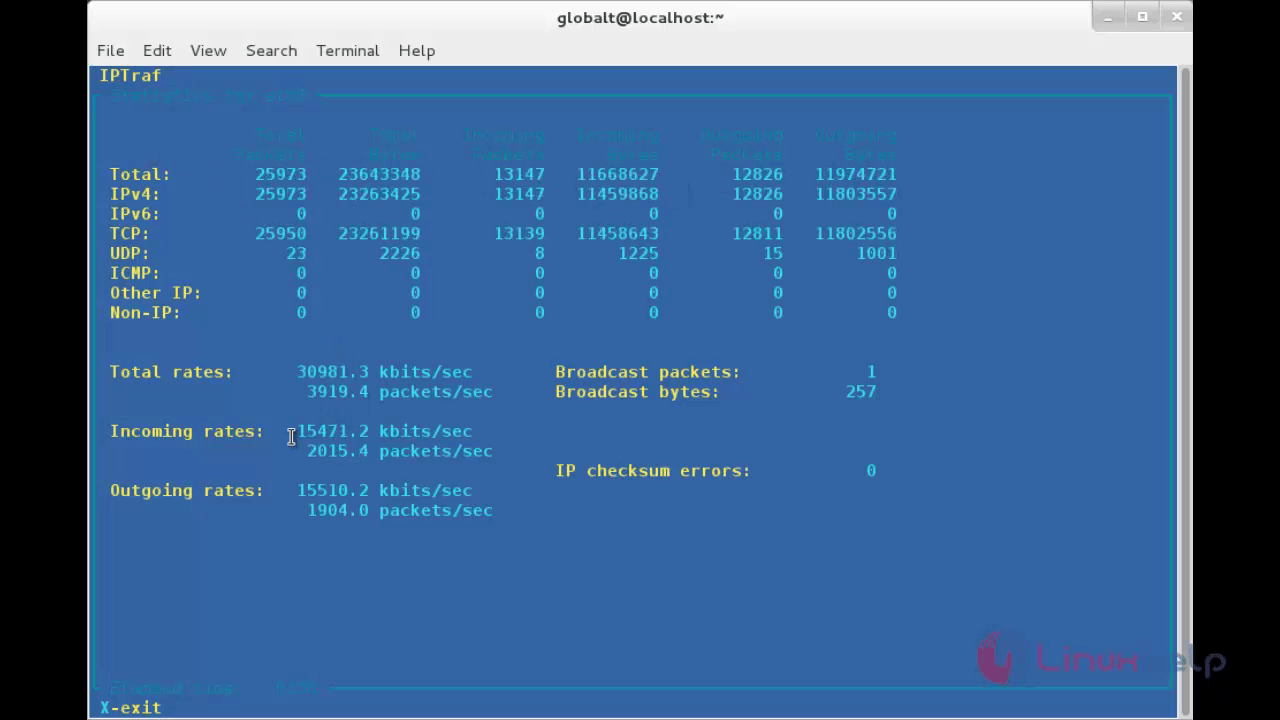Image resolution: width=1280 pixels, height=720 pixels.
Task: Click the terminal title globalt@localhost:~
Action: [x=640, y=18]
